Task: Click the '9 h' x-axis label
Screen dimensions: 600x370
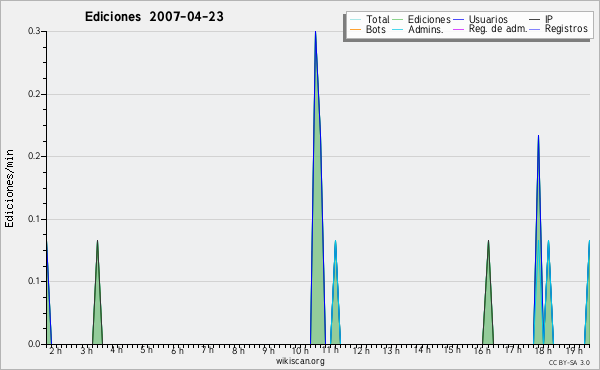Action: click(268, 350)
